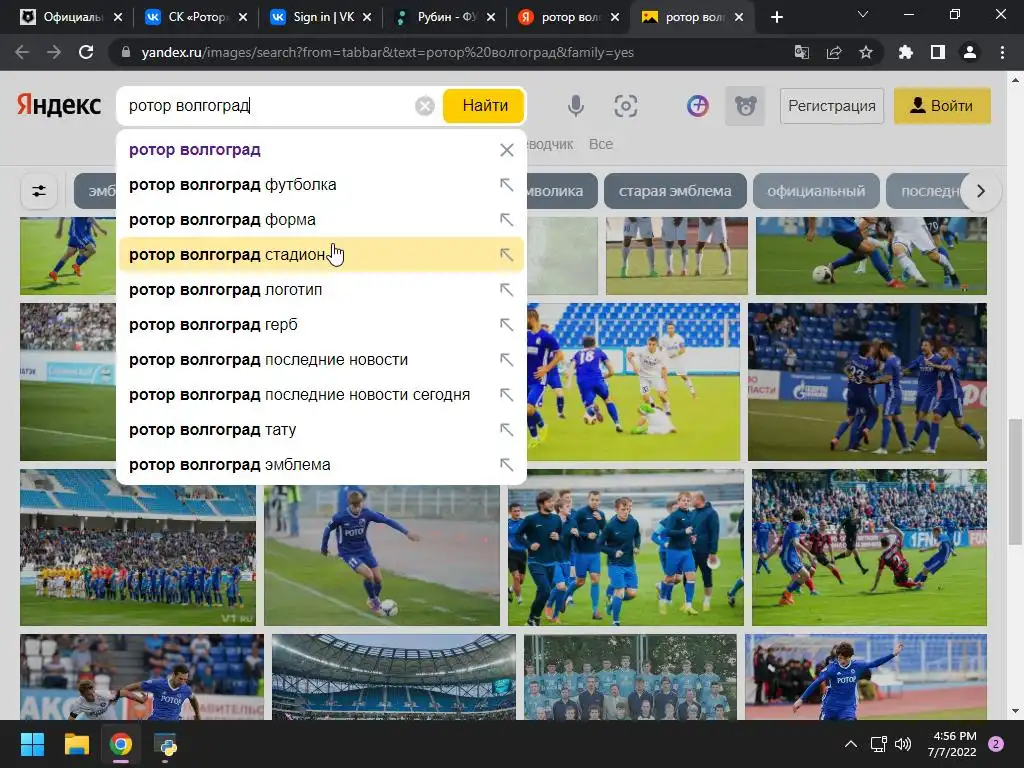This screenshot has height=768, width=1024.
Task: Switch to the 'СК «Ротор' tab
Action: coord(197,17)
